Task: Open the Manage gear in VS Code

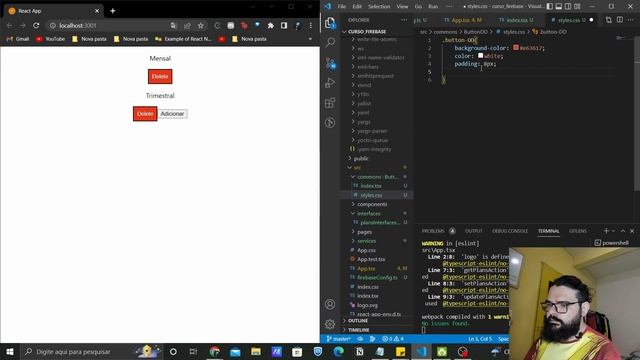Action: click(330, 324)
